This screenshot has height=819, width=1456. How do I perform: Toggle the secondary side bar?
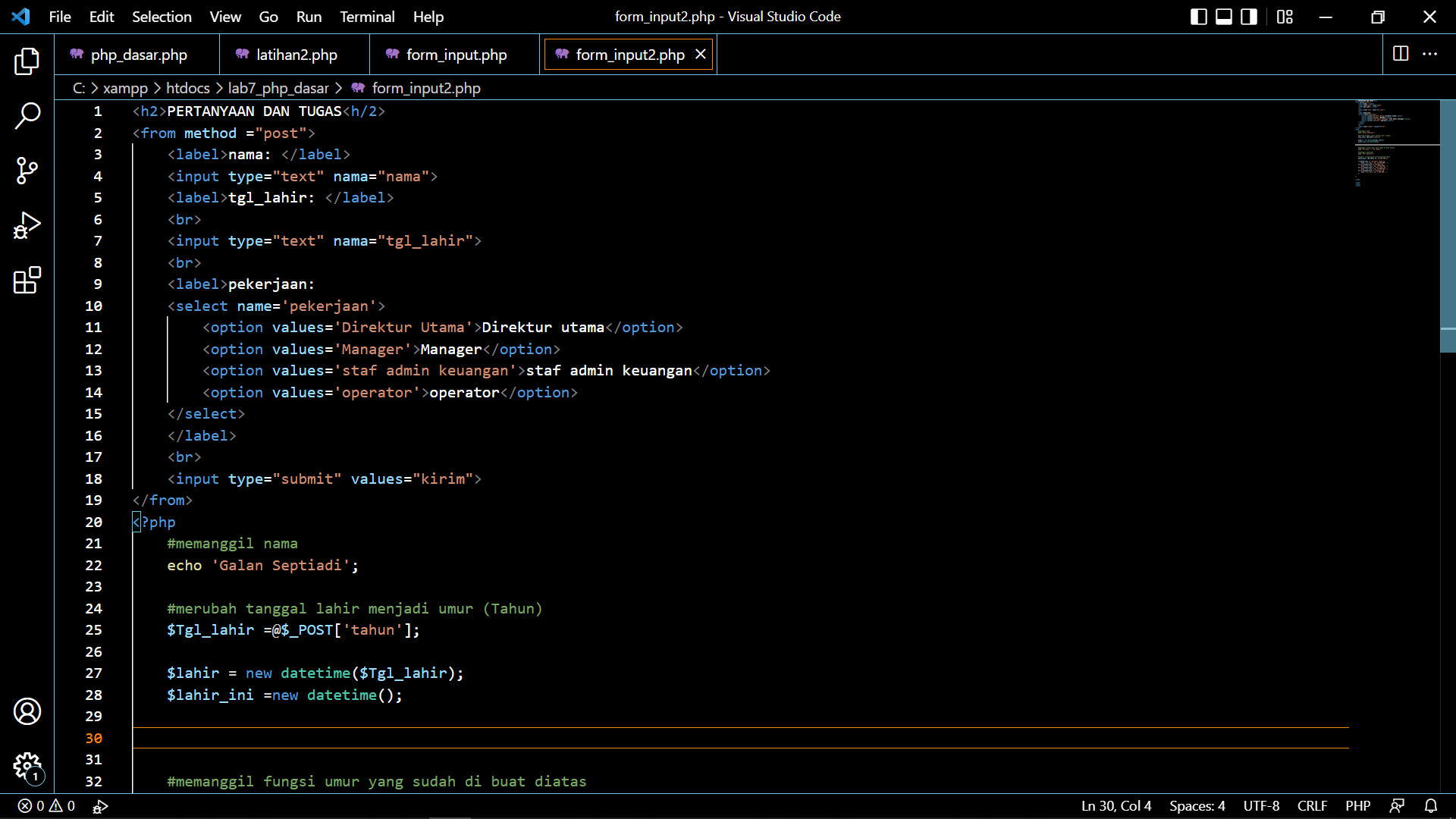coord(1248,16)
